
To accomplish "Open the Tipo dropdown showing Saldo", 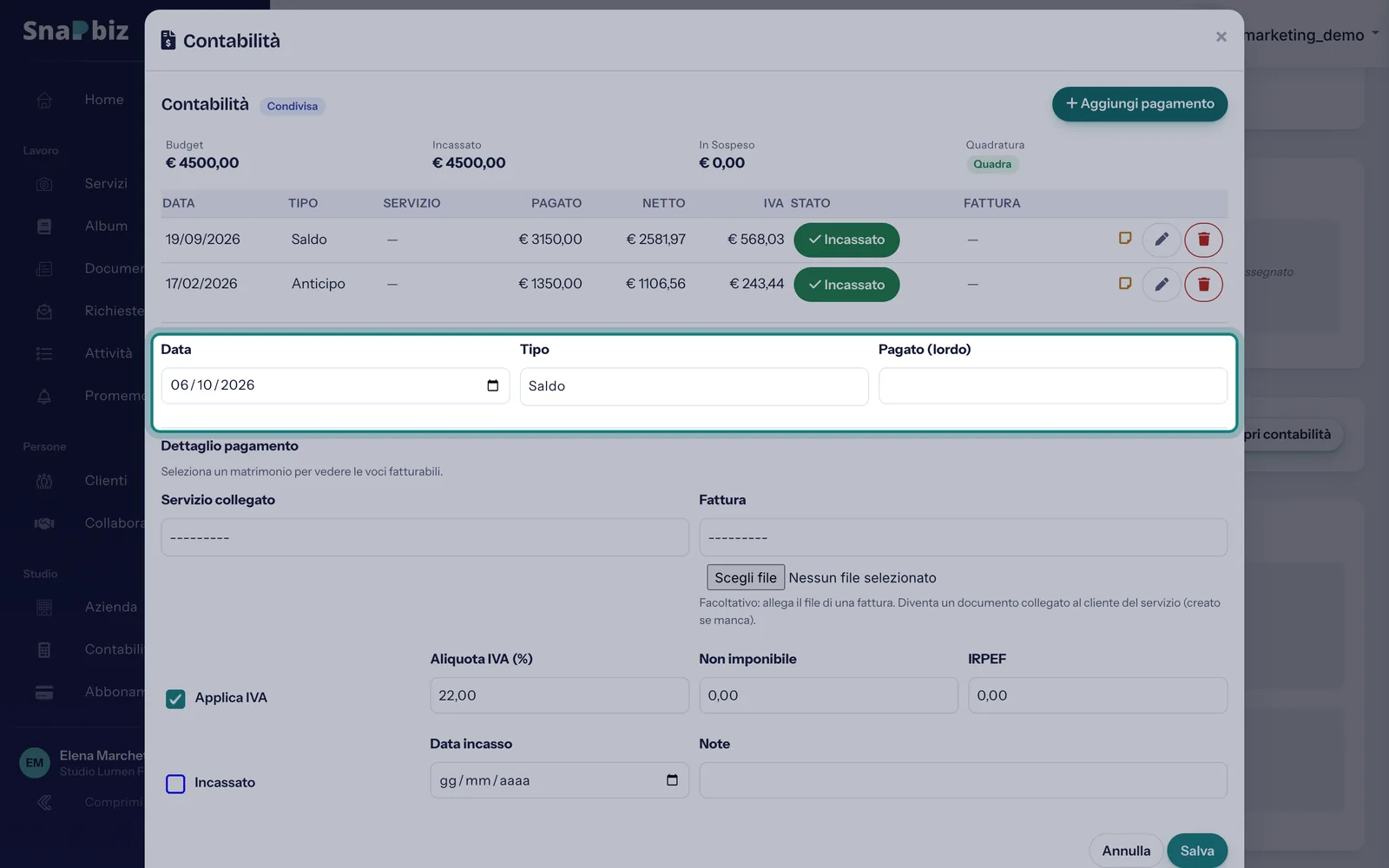I will coord(694,386).
